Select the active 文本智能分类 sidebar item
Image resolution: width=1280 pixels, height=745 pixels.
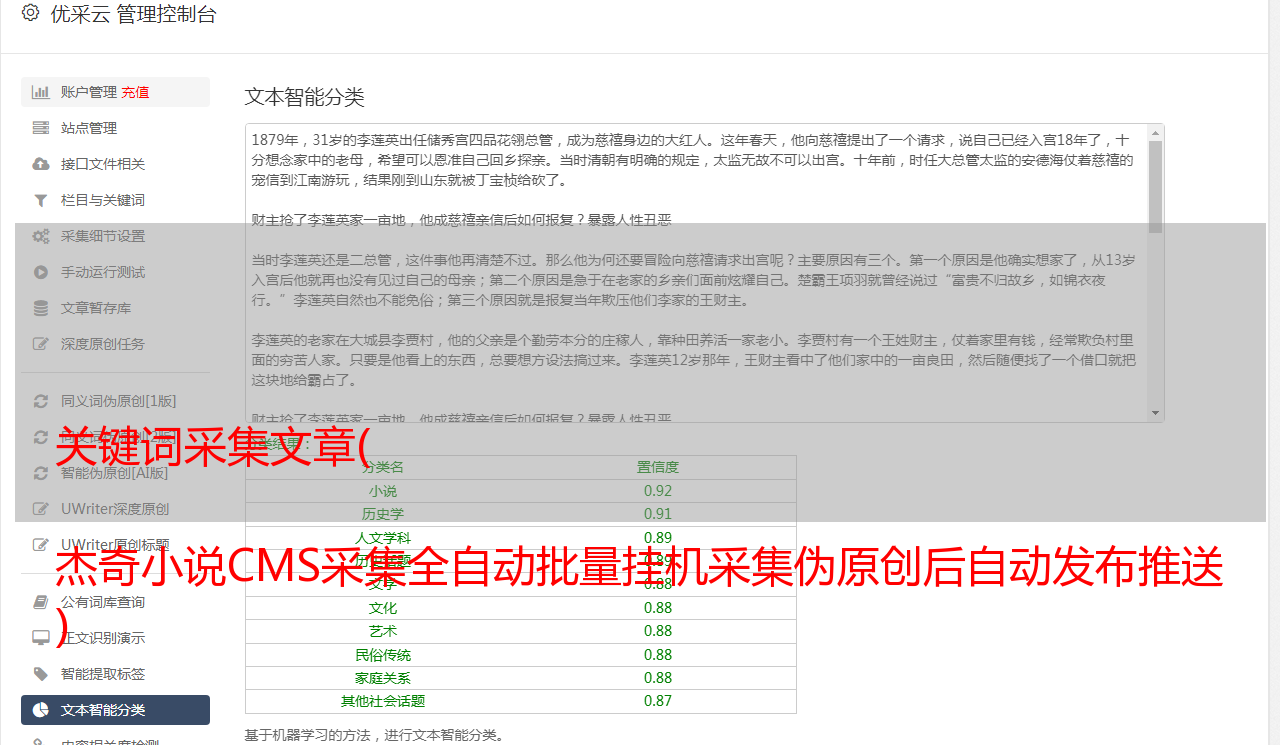(115, 710)
